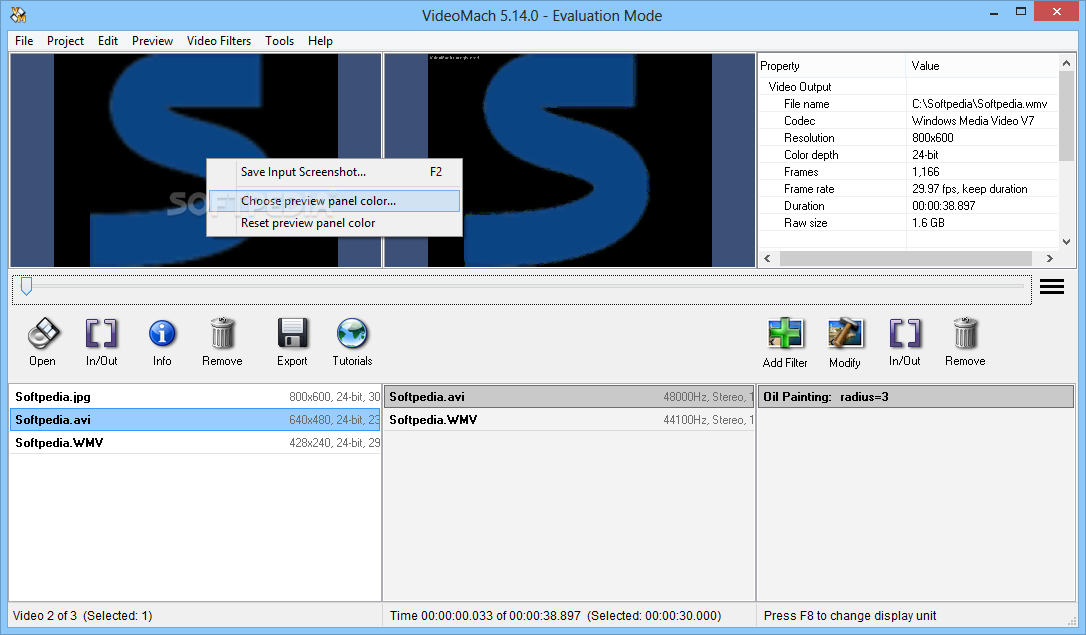Viewport: 1086px width, 635px height.
Task: Click horizontal scrollbar right arrow in property panel
Action: [1049, 258]
